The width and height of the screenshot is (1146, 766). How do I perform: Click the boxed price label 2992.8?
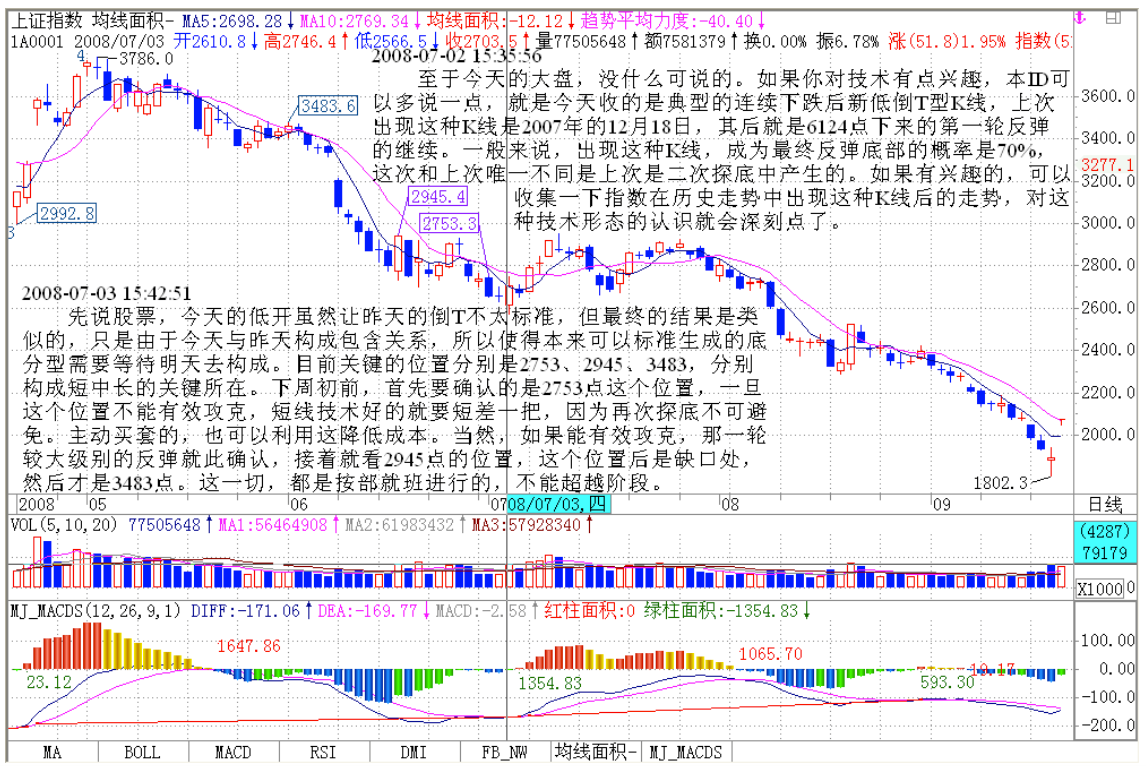pos(67,213)
